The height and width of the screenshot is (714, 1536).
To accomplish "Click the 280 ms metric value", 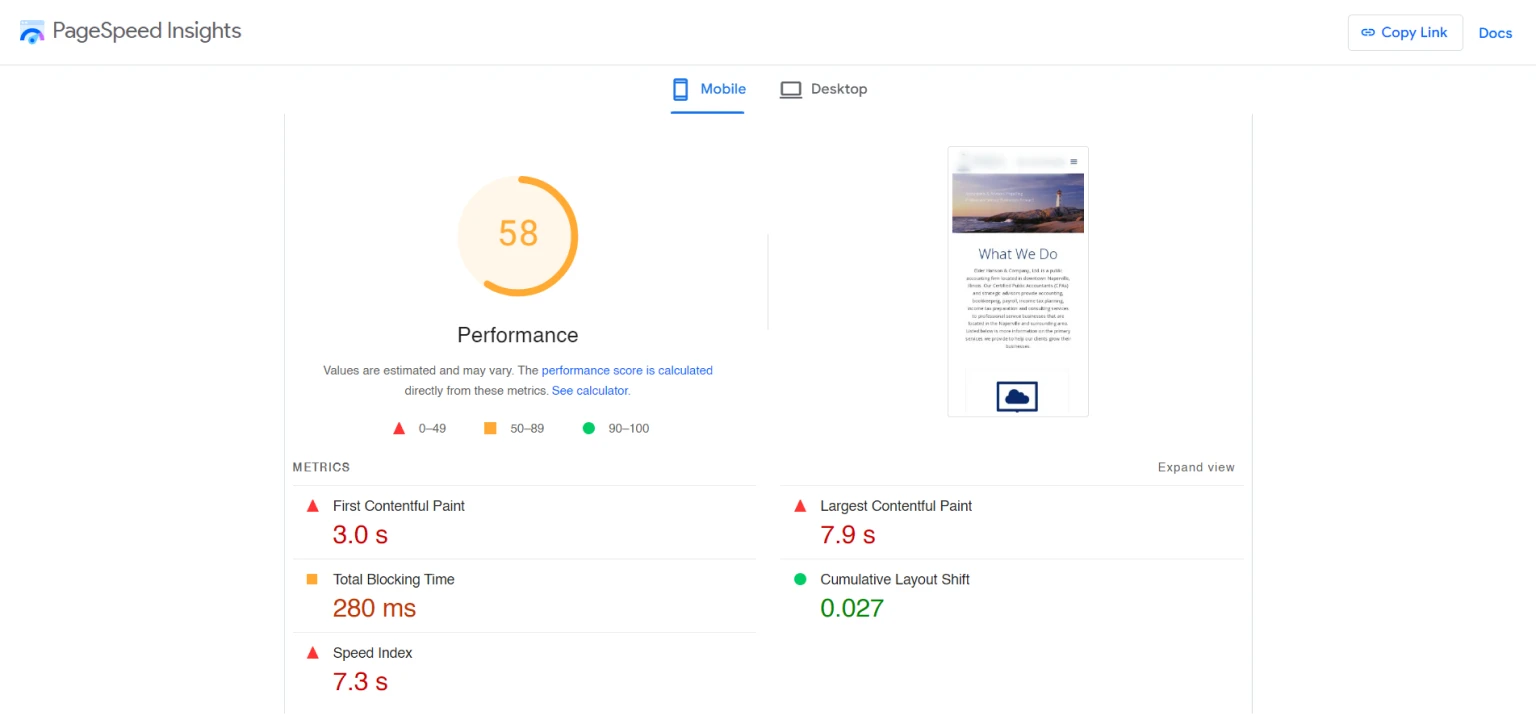I will [x=374, y=608].
